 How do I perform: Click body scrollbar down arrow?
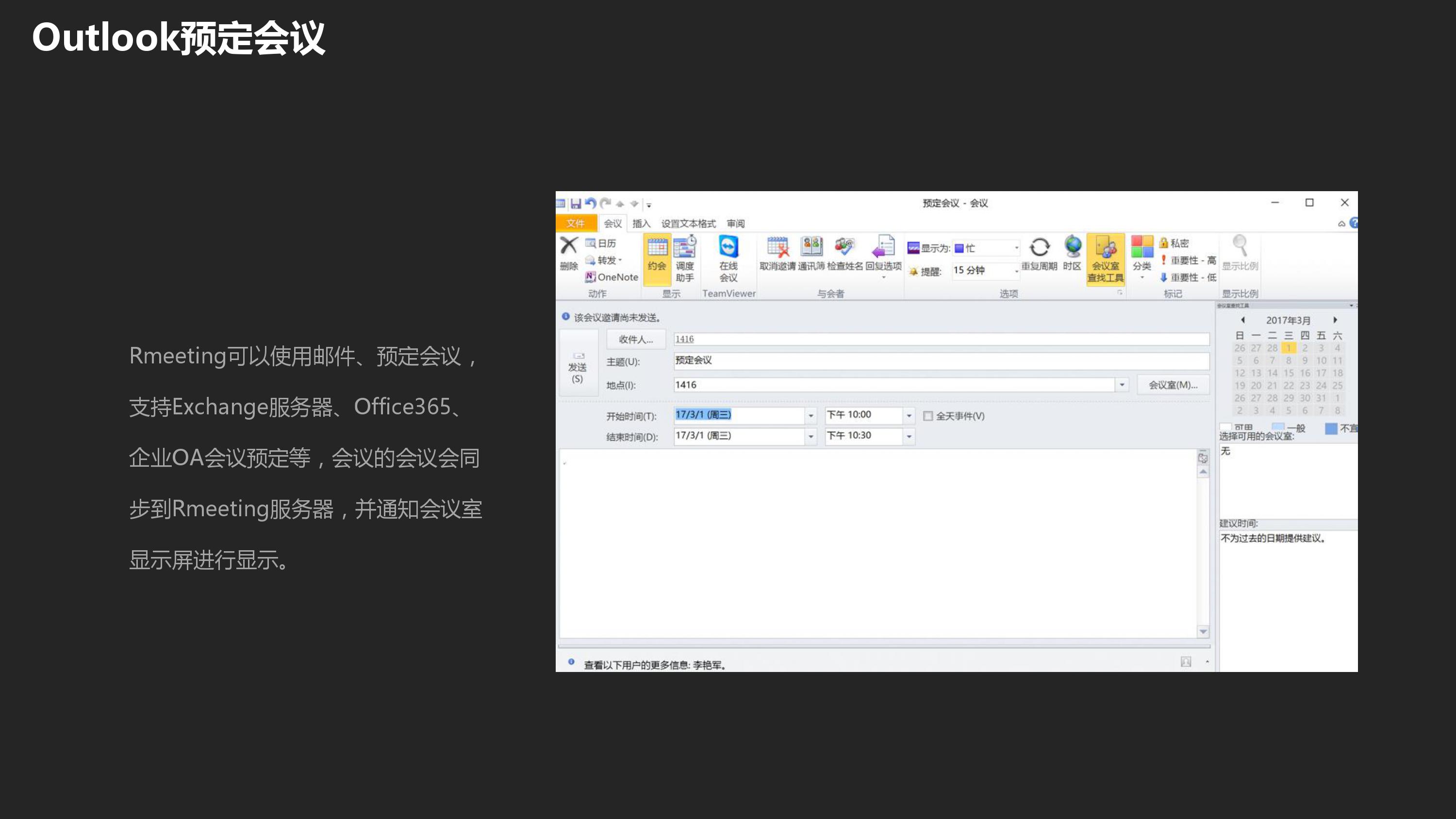[x=1203, y=631]
